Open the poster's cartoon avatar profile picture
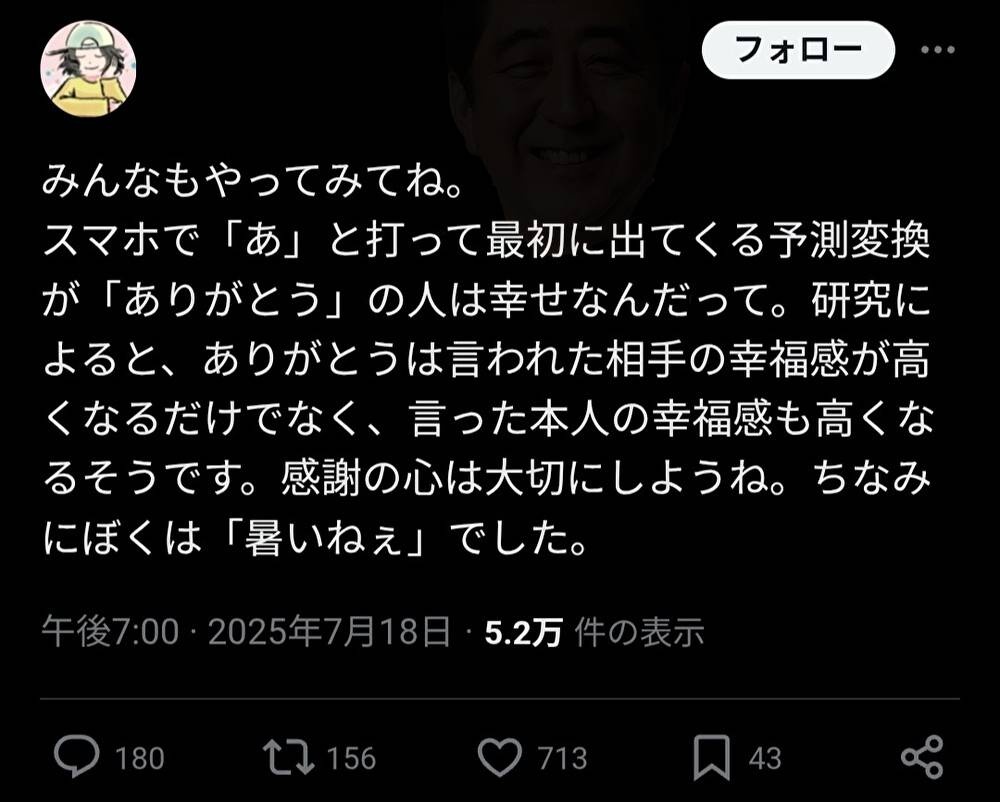 click(88, 68)
